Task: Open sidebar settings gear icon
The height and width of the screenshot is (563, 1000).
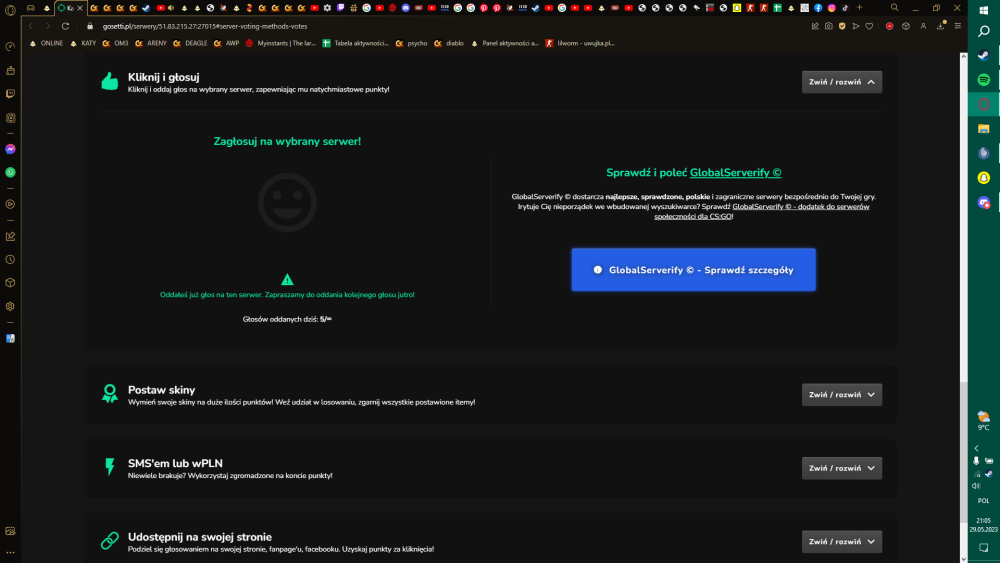Action: click(x=10, y=306)
